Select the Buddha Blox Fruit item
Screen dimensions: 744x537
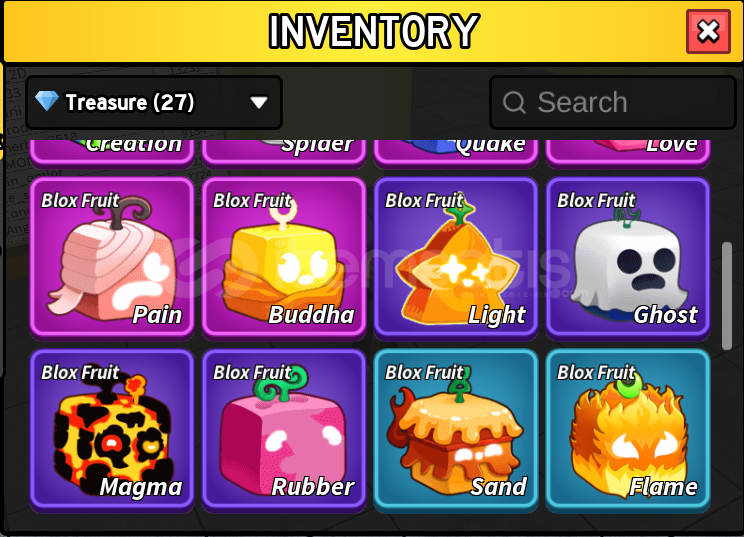(x=284, y=259)
